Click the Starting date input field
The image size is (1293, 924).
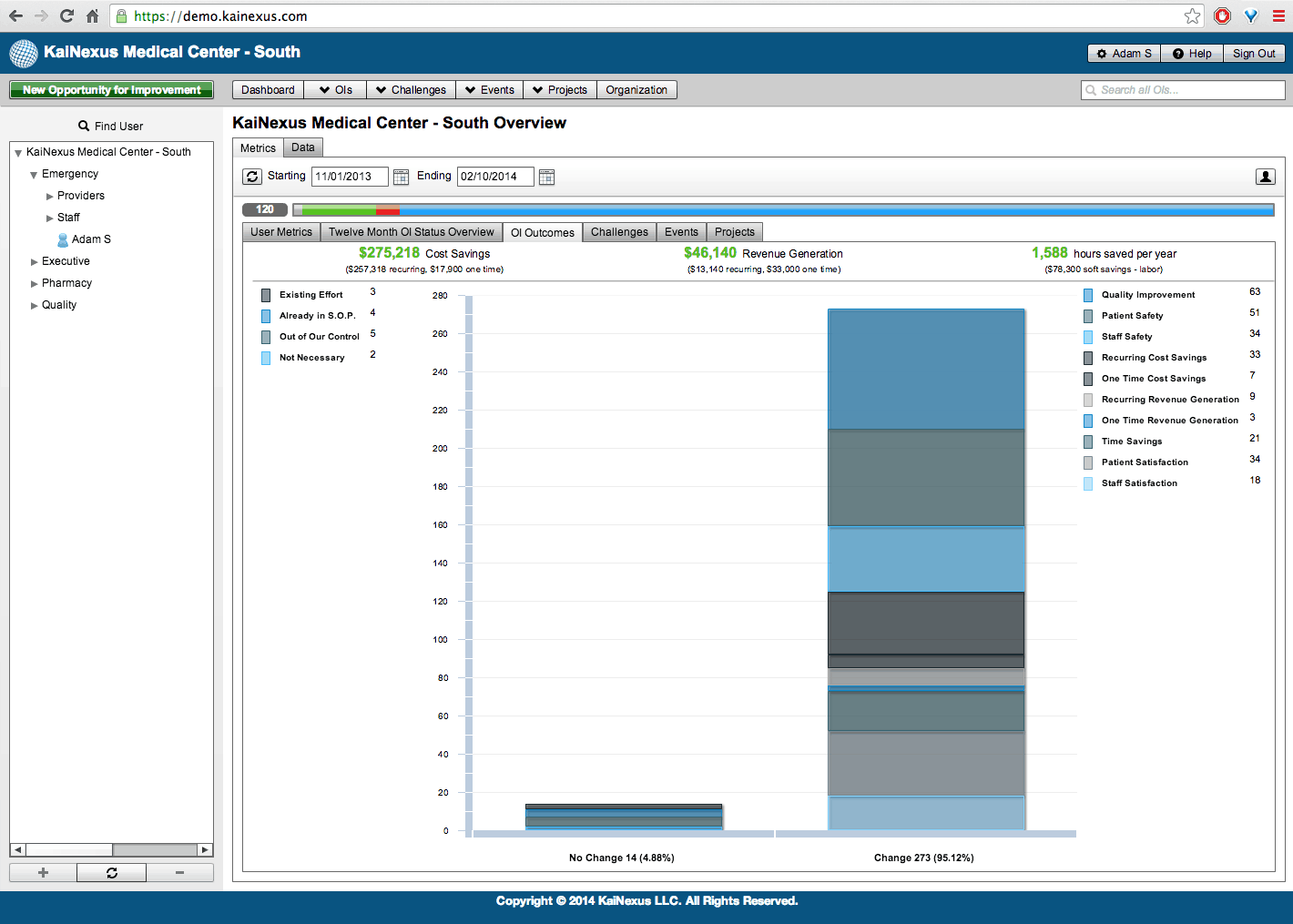[x=350, y=177]
